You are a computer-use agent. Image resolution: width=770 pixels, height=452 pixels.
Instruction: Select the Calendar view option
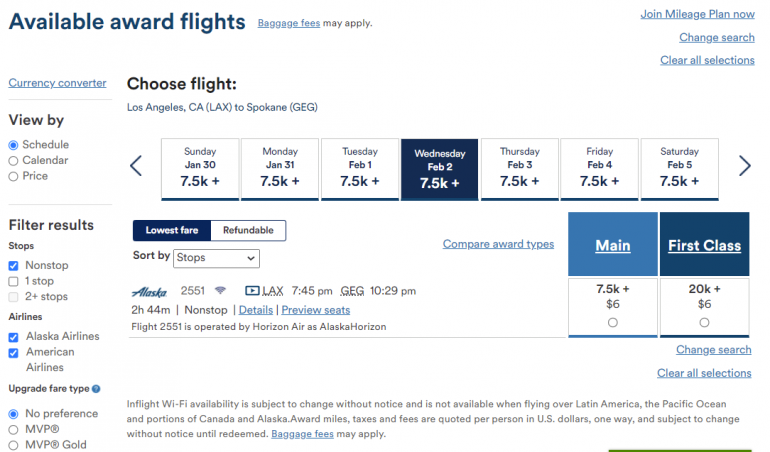click(x=14, y=160)
